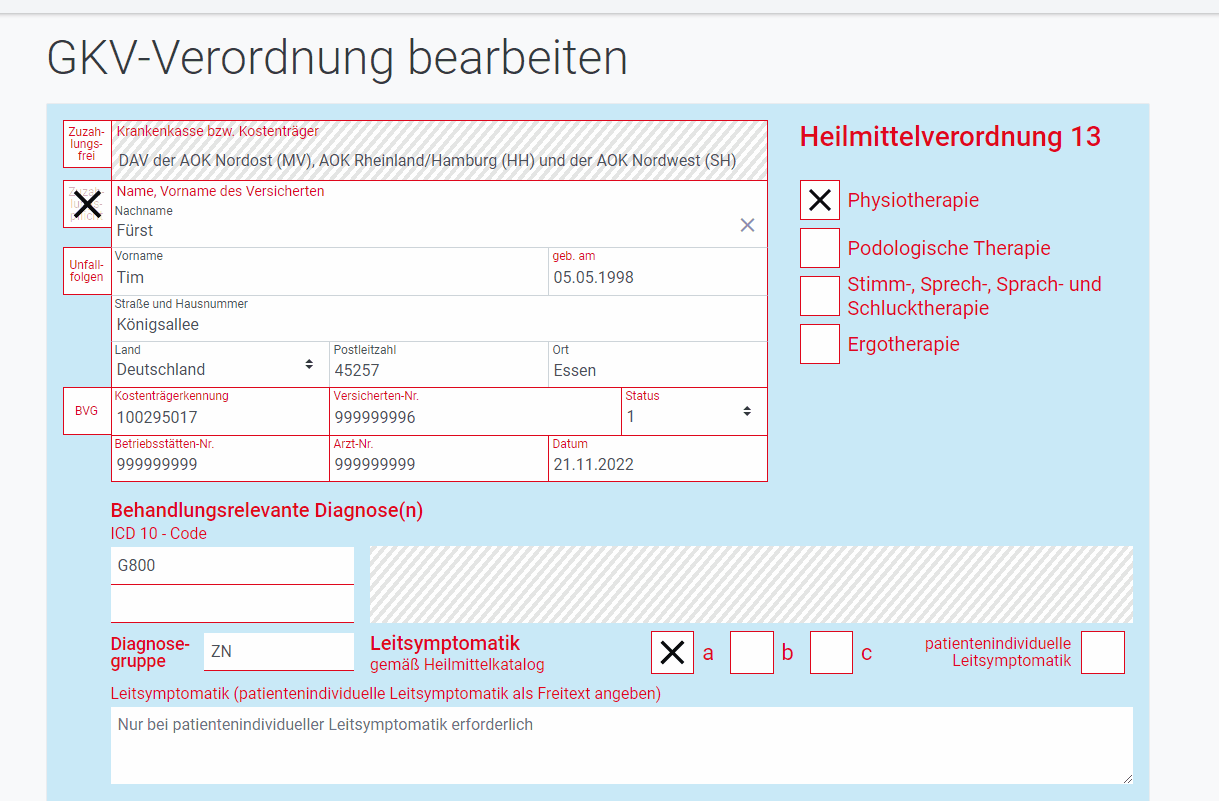The height and width of the screenshot is (801, 1219).
Task: Click the Ort field containing Essen
Action: [658, 364]
